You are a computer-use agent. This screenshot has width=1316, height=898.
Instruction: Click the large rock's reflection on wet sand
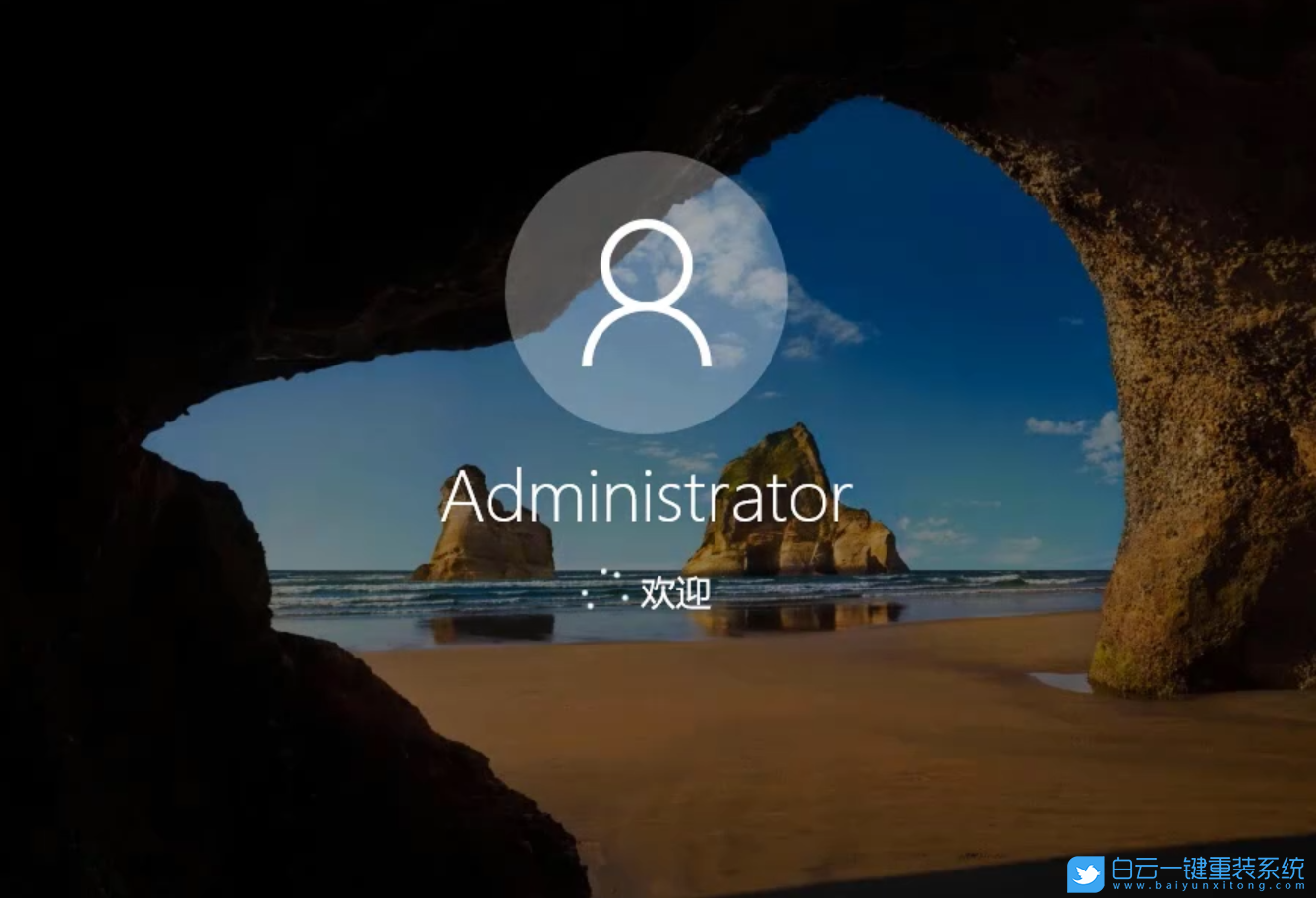click(x=796, y=617)
